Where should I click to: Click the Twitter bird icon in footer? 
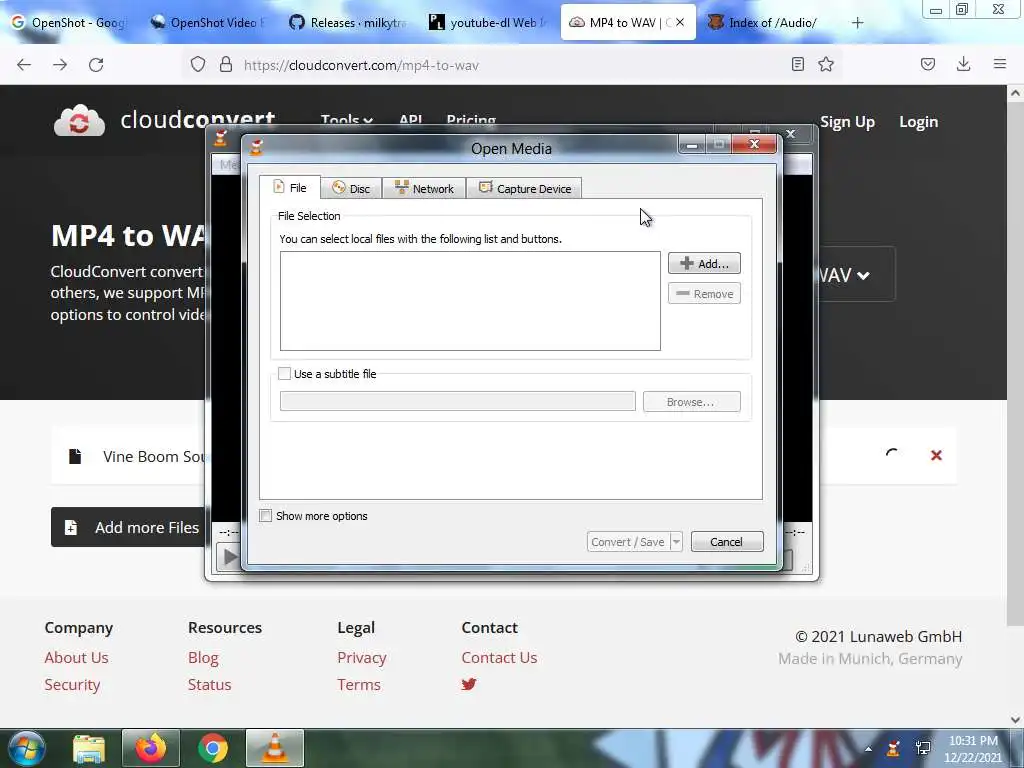pos(469,684)
